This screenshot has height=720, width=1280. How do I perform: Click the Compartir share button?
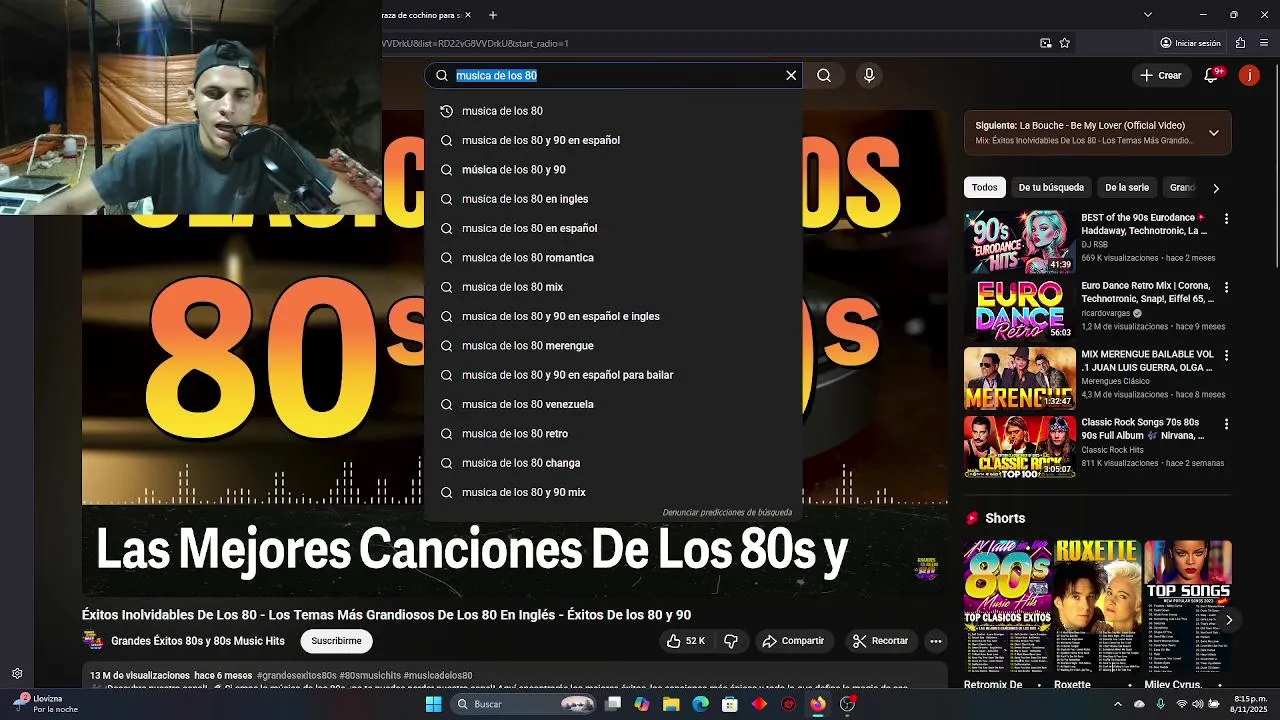point(793,641)
